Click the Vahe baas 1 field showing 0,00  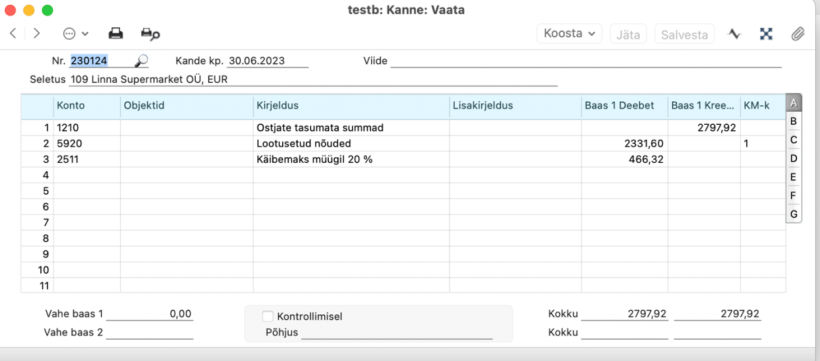[150, 314]
